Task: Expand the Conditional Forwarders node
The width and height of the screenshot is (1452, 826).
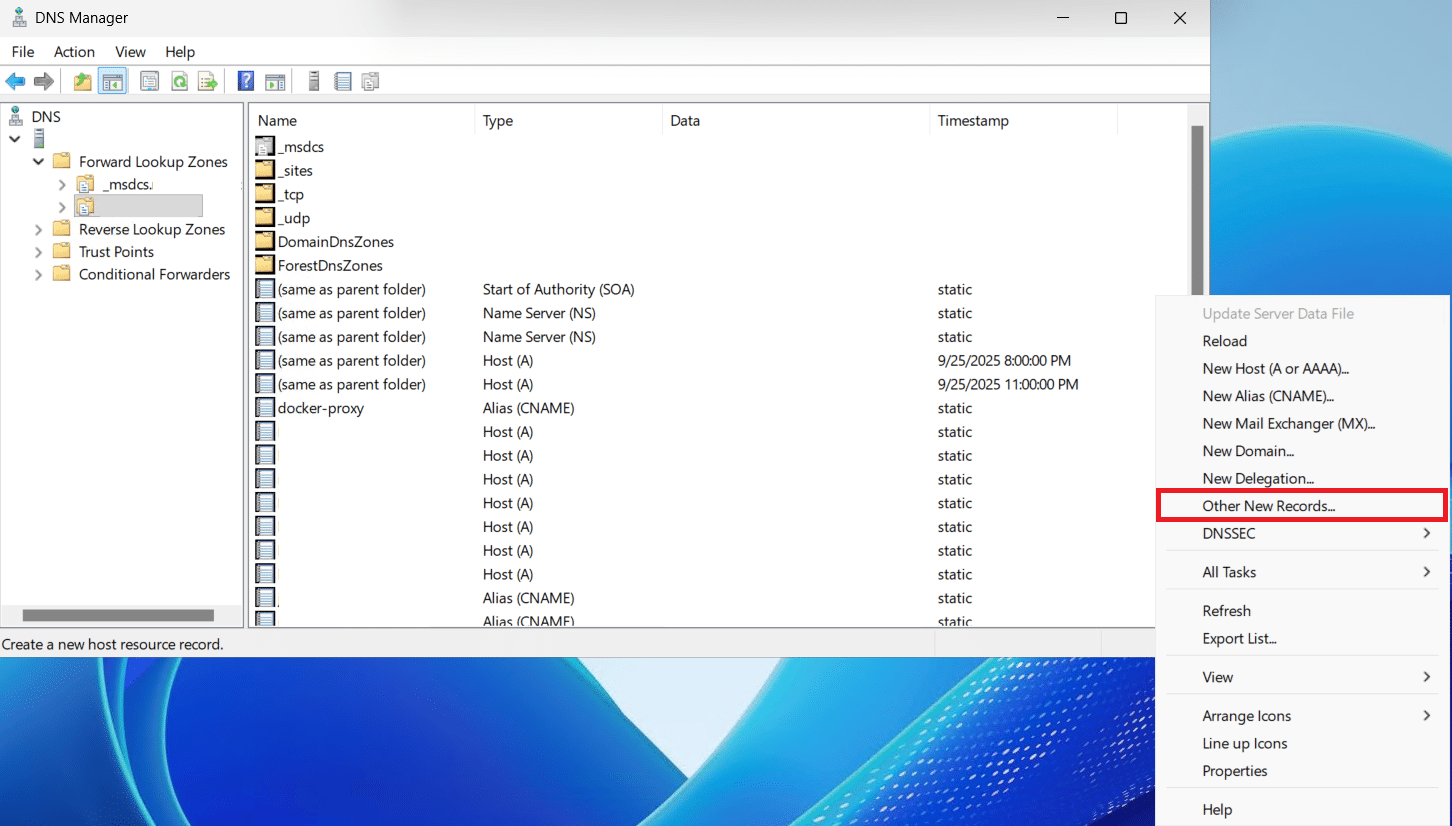Action: coord(39,274)
